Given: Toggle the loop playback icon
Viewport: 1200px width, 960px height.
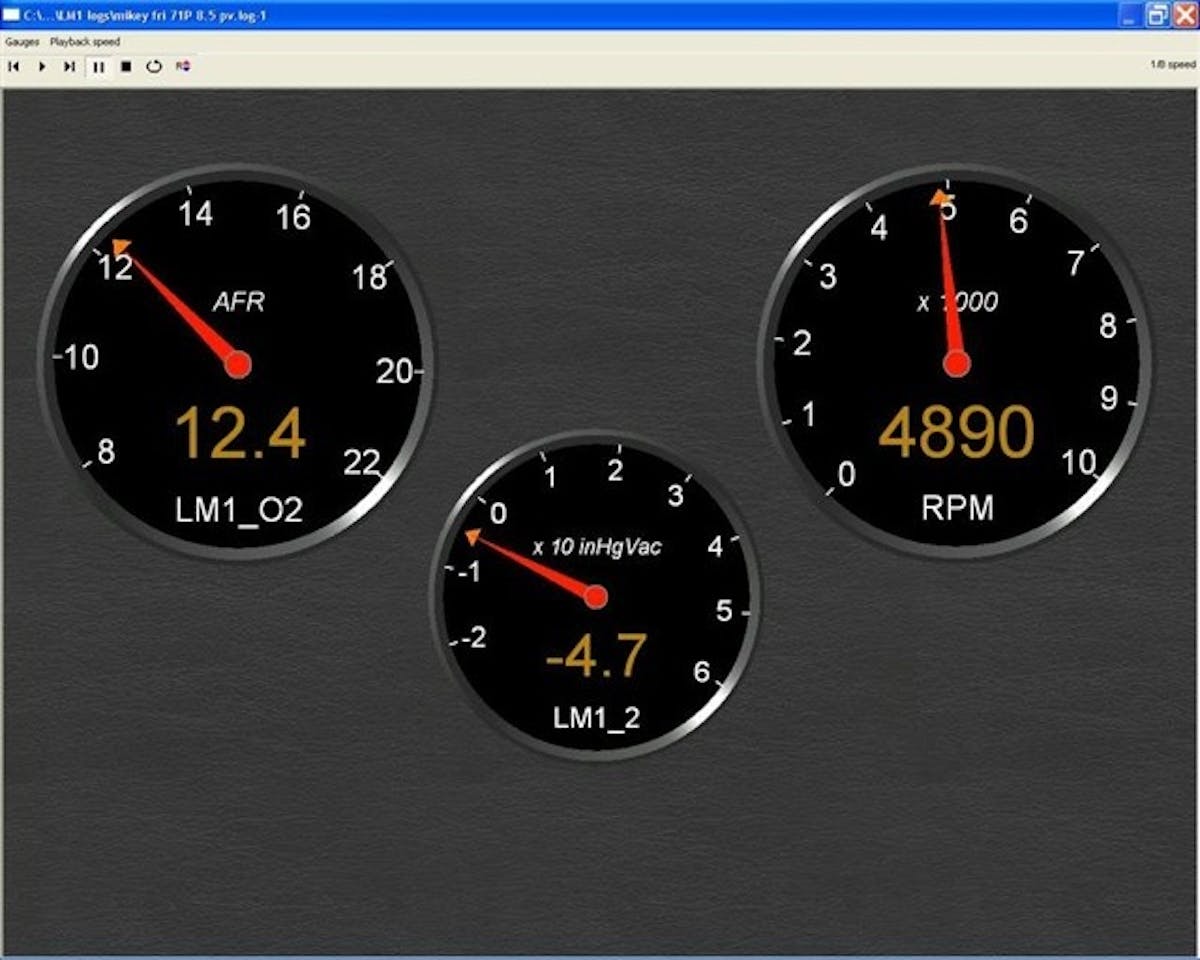Looking at the screenshot, I should tap(154, 67).
